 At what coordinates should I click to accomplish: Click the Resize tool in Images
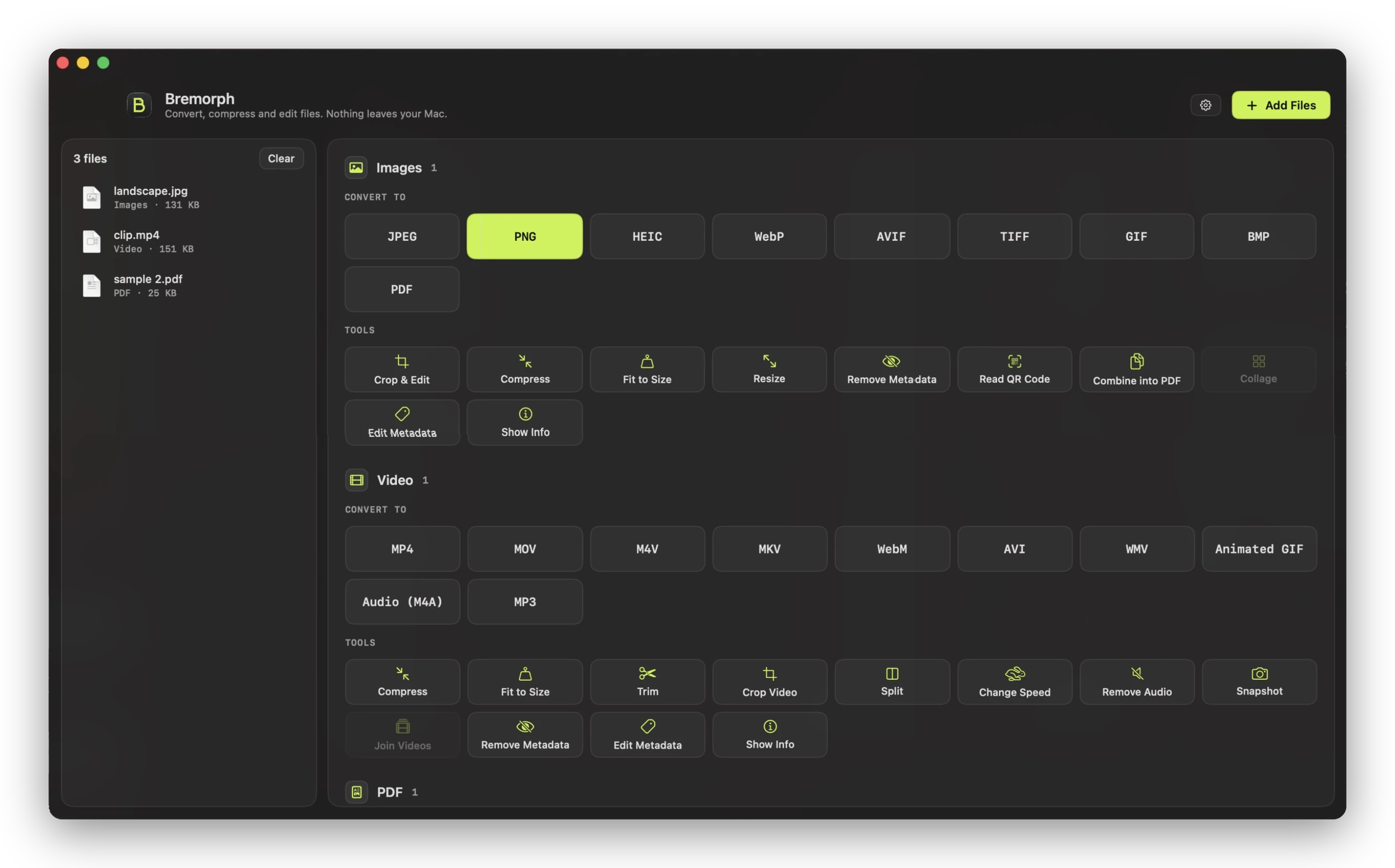[x=769, y=369]
